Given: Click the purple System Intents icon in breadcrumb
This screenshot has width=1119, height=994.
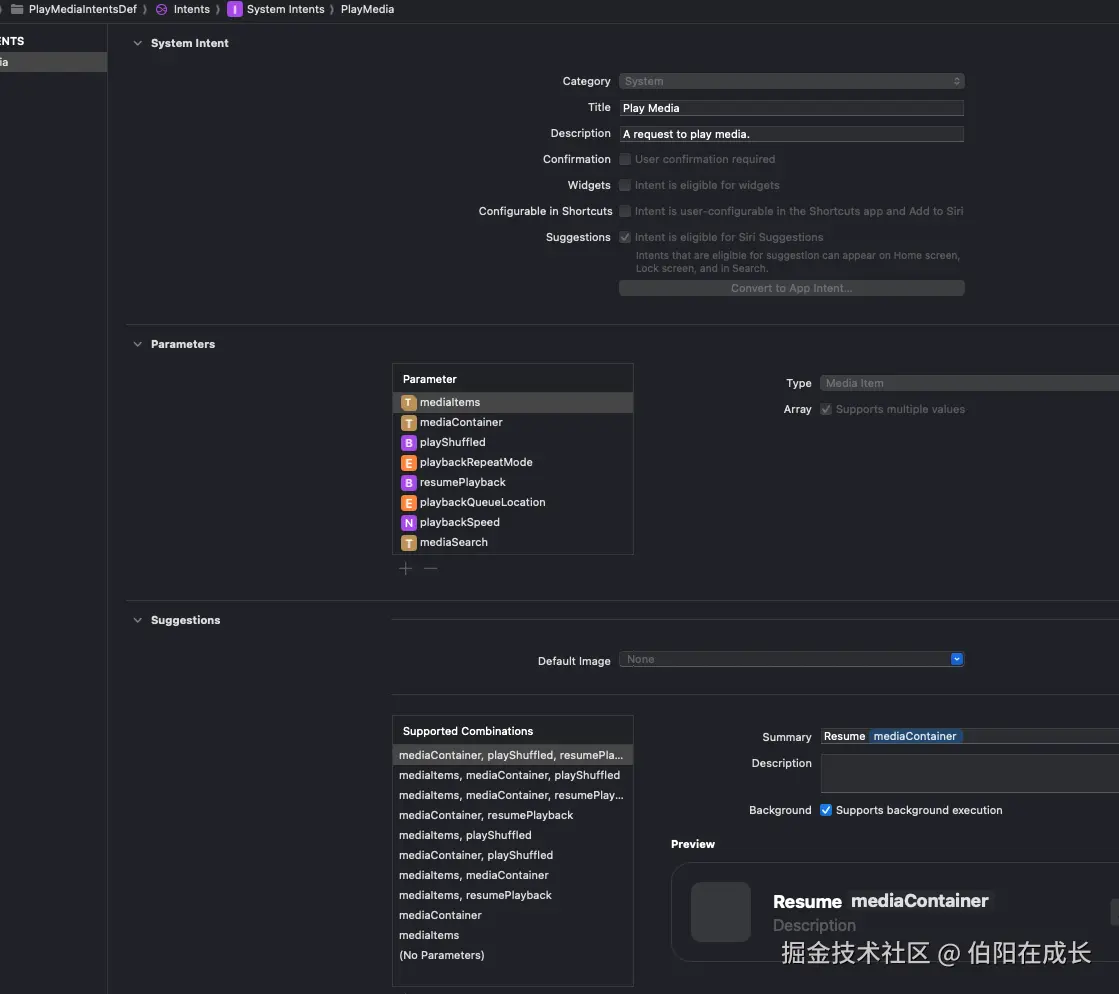Looking at the screenshot, I should click(234, 9).
